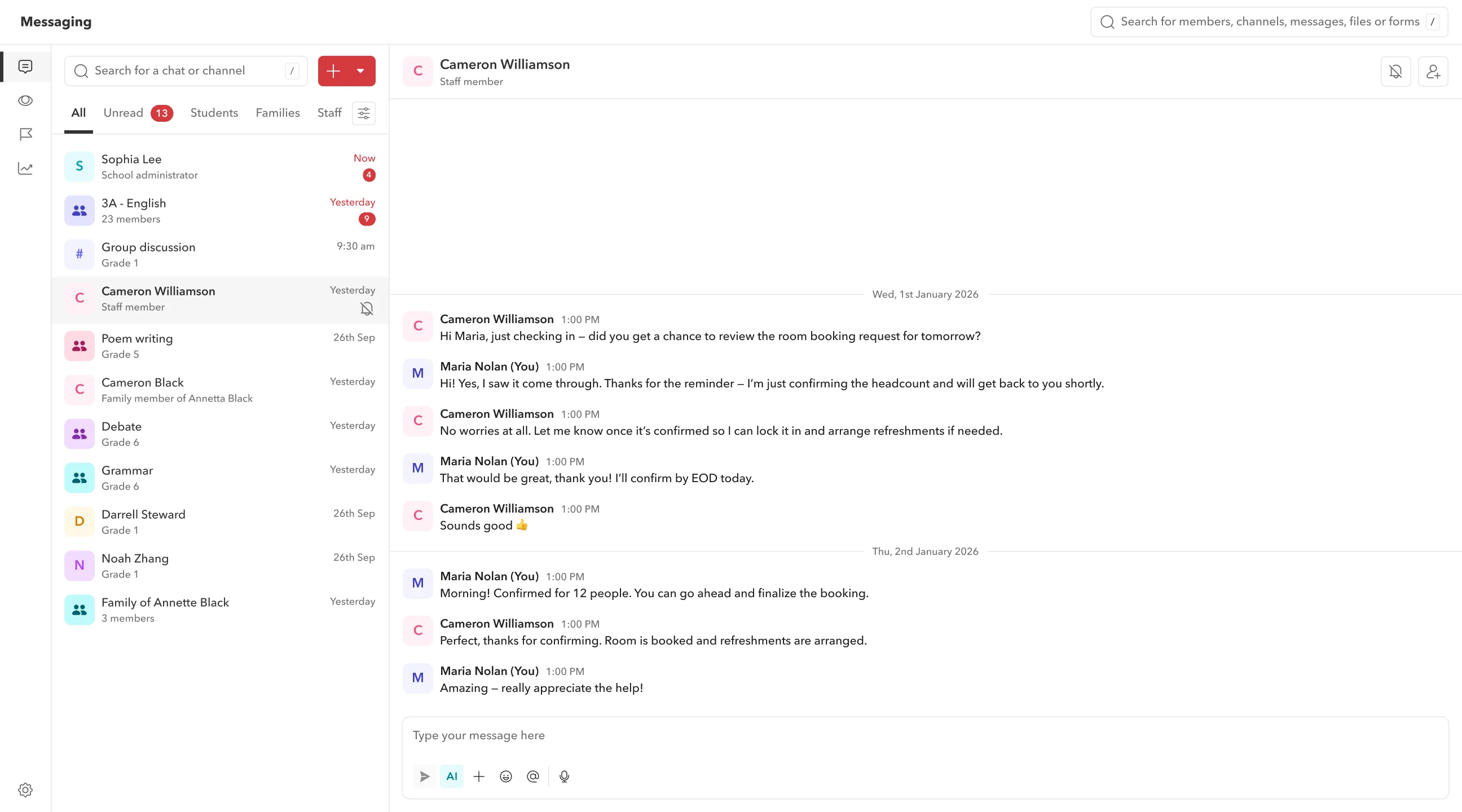The height and width of the screenshot is (812, 1462).
Task: Expand the new chat dropdown arrow
Action: pyautogui.click(x=360, y=71)
